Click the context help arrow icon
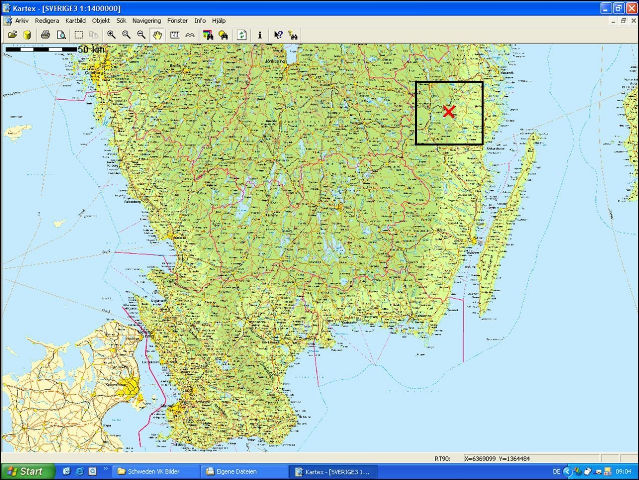 pos(278,34)
